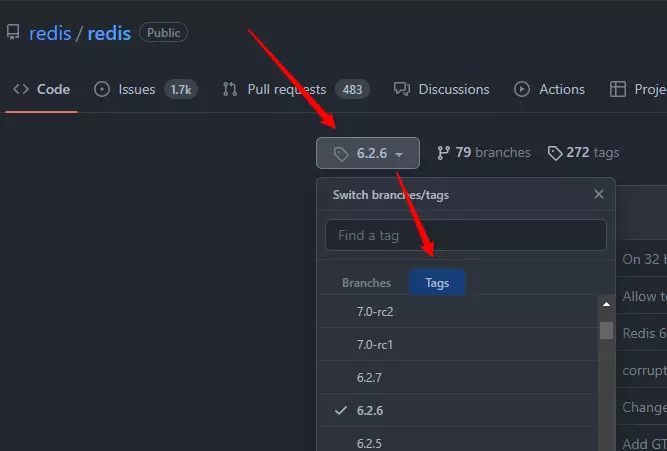
Task: Click the branches fork icon
Action: [x=443, y=153]
